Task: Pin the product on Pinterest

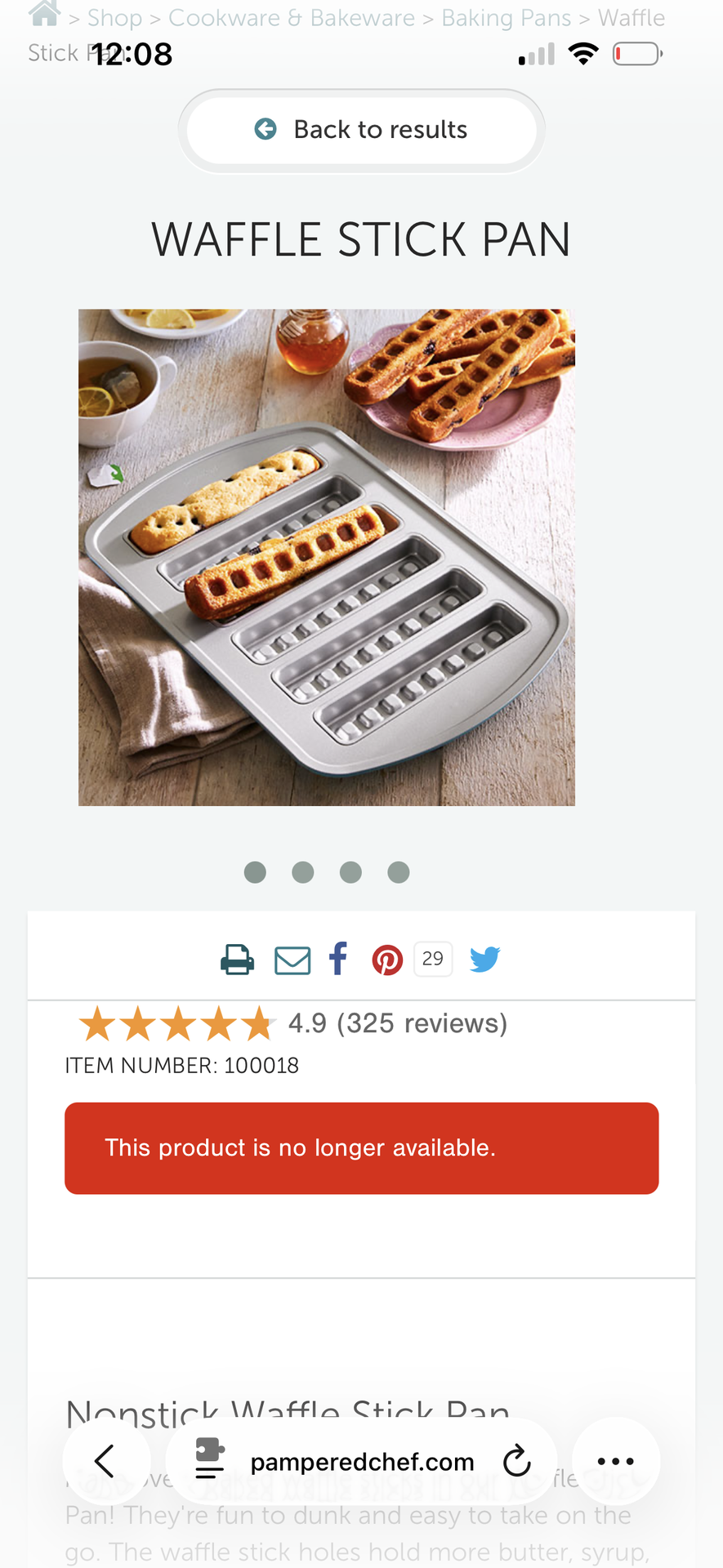Action: pos(387,960)
